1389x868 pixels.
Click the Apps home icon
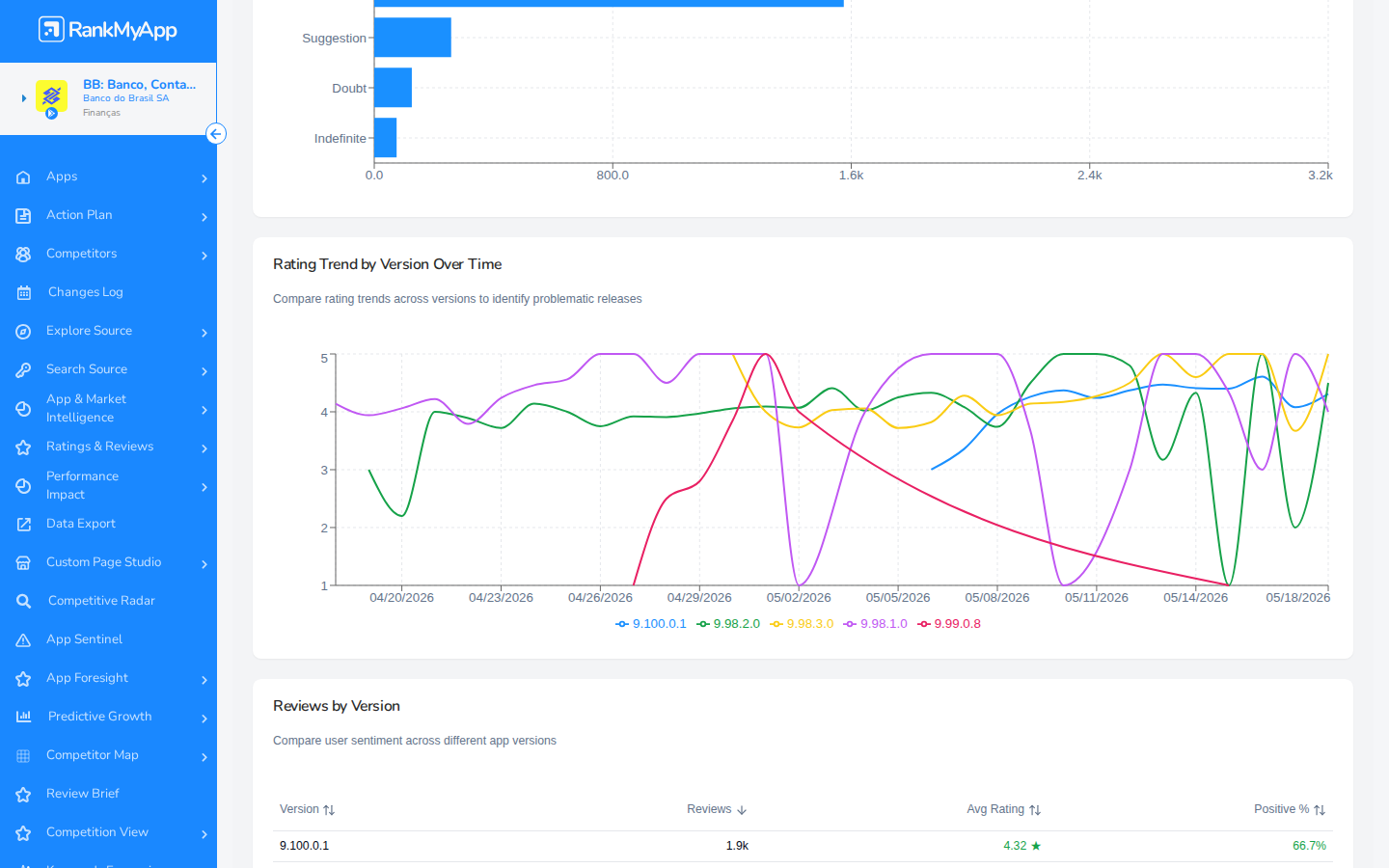tap(24, 177)
